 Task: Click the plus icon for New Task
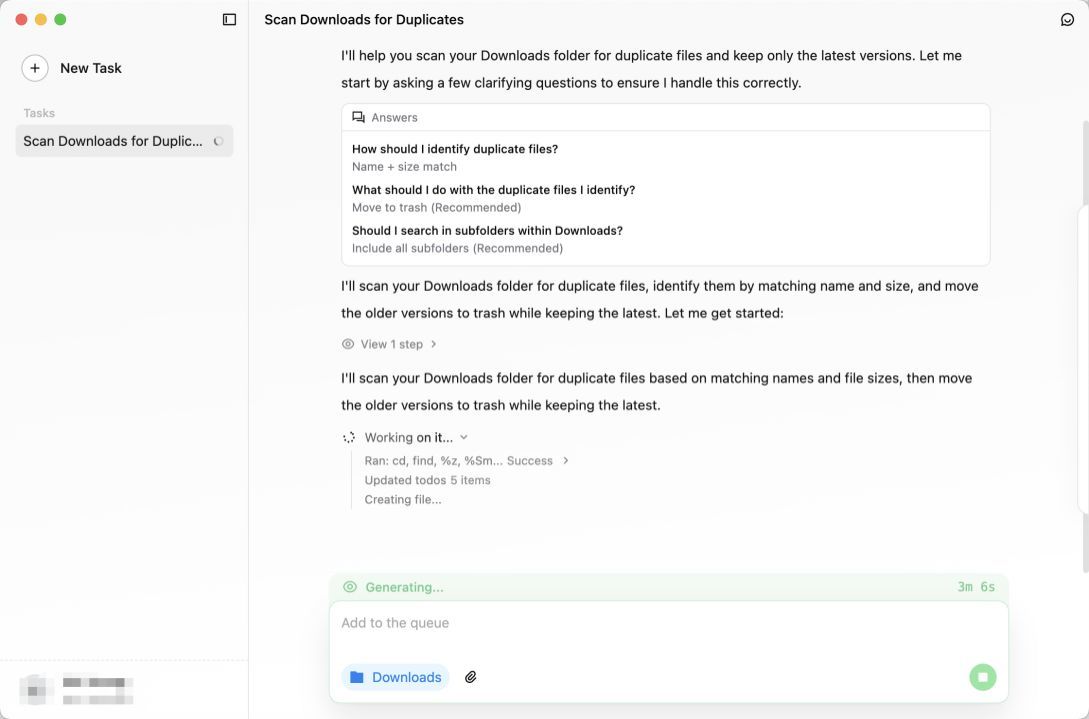35,68
